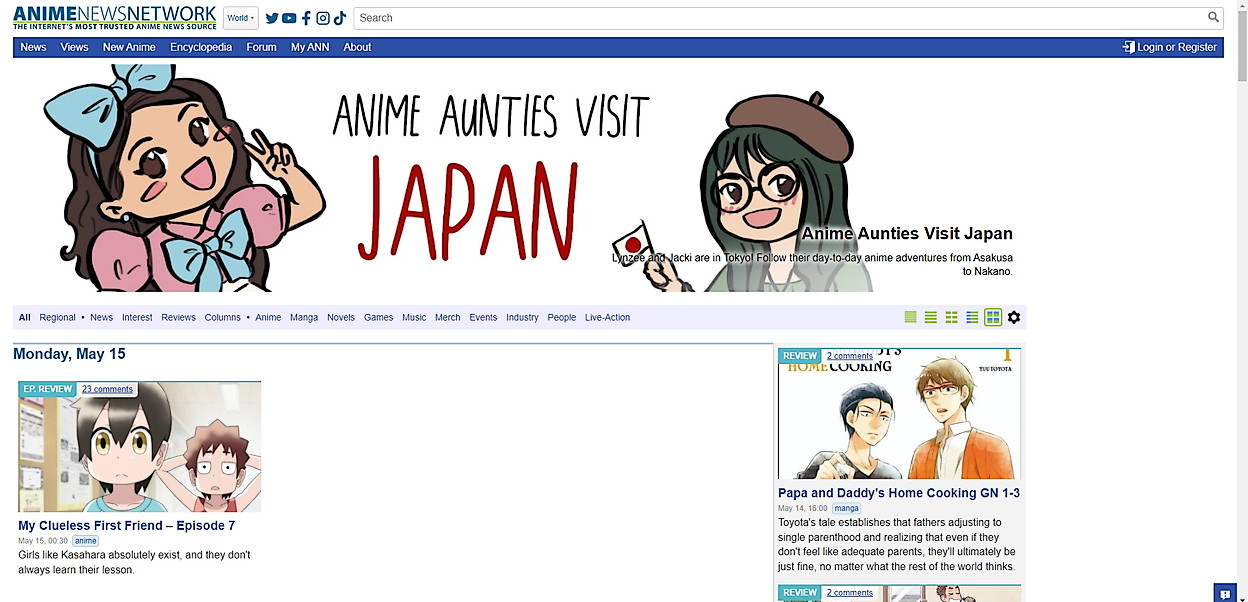Select the highlighted large grid view icon
The height and width of the screenshot is (602, 1248).
click(993, 317)
